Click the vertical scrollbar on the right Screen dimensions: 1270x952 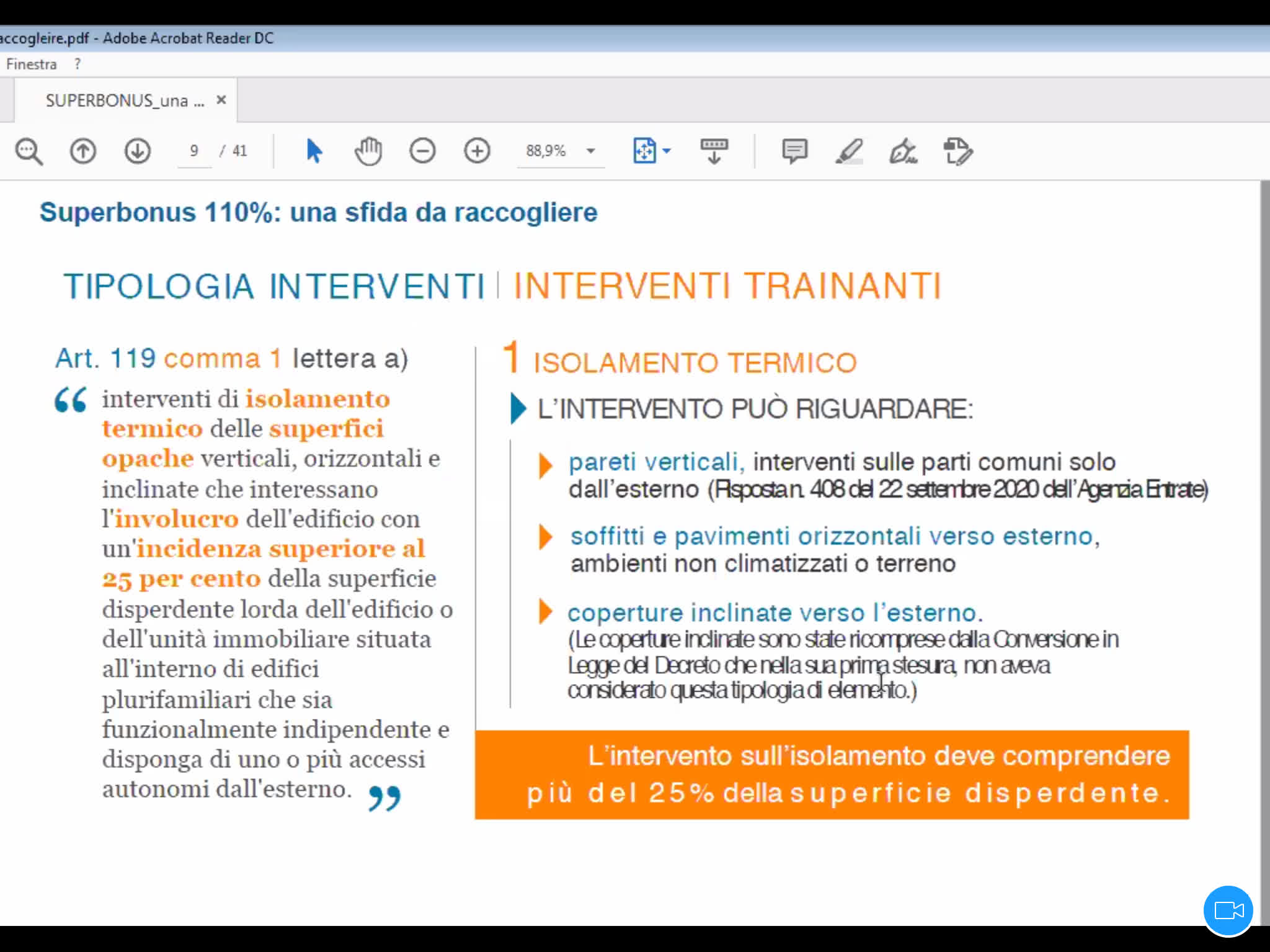1264,552
